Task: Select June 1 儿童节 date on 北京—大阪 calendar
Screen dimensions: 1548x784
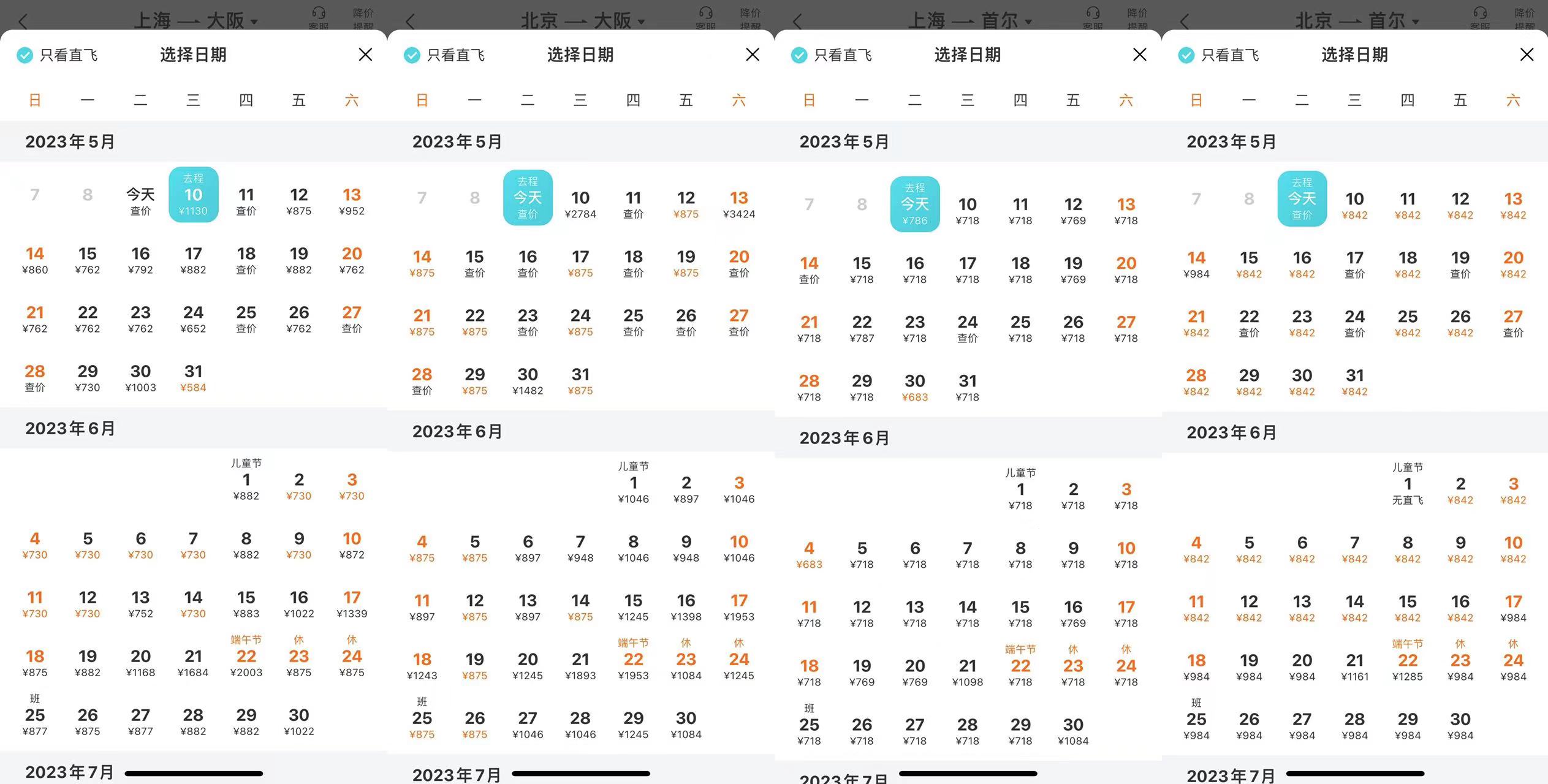Action: (634, 485)
